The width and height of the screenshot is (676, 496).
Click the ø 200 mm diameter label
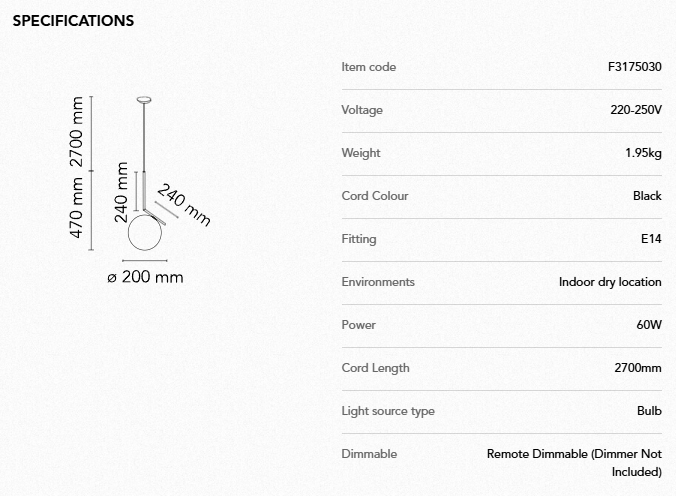(145, 277)
